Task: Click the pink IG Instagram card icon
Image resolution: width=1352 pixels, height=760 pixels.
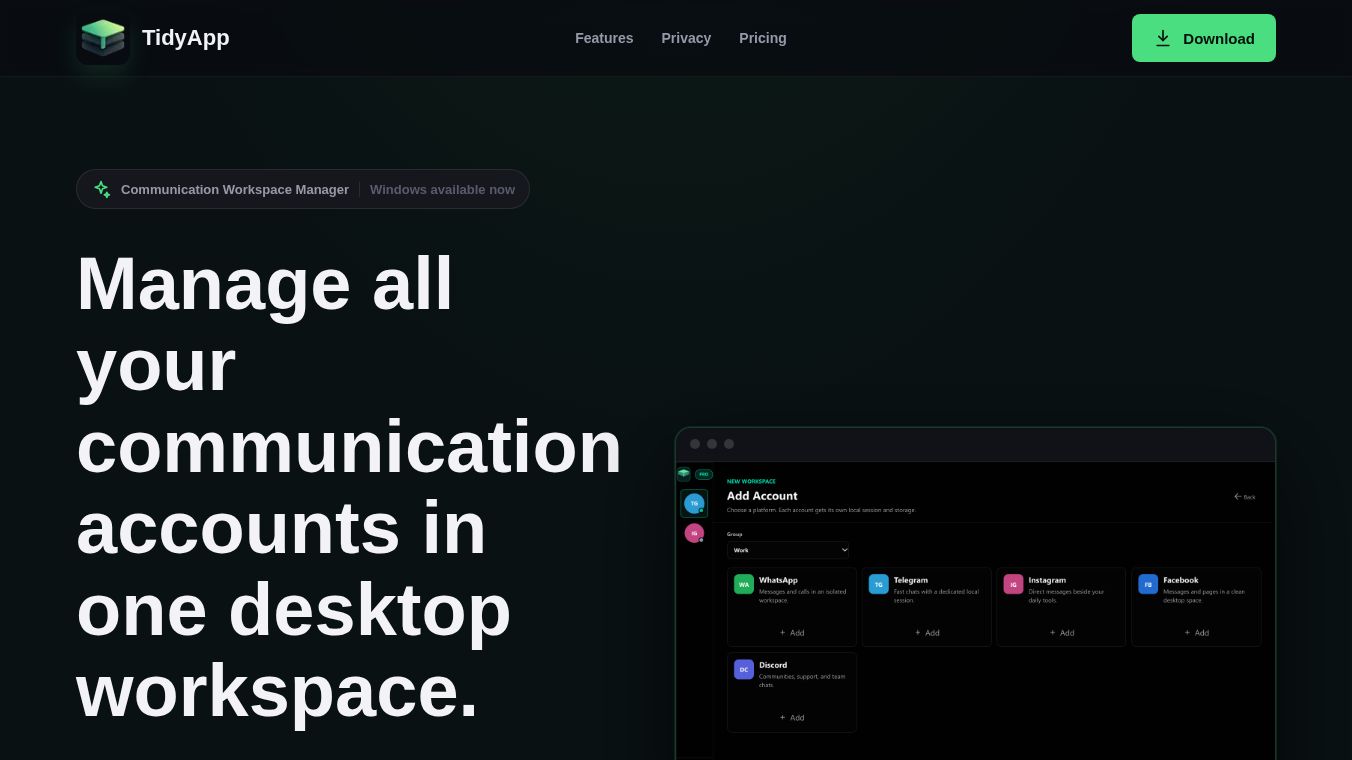Action: (1014, 584)
